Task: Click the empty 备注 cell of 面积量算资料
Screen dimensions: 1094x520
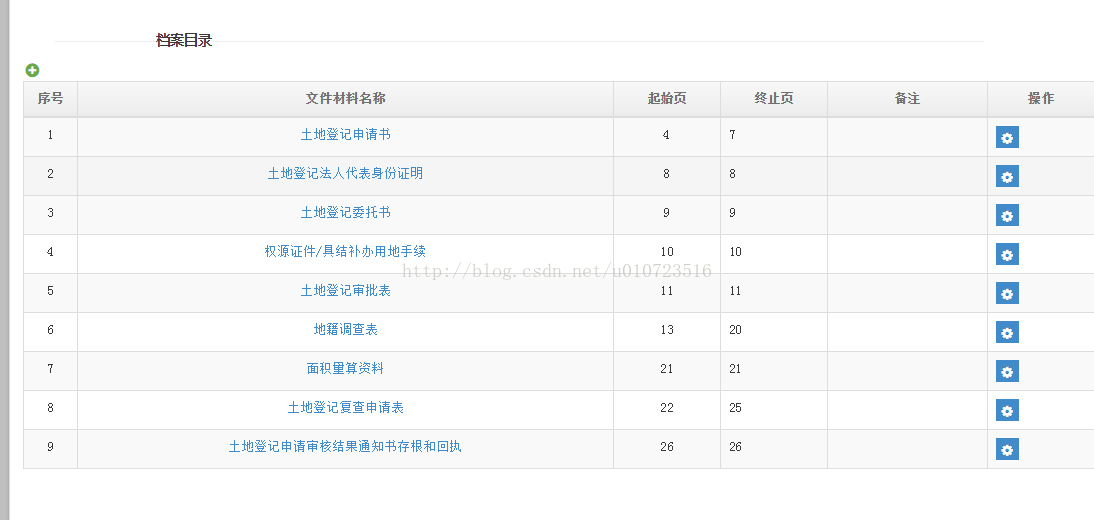Action: coord(907,371)
